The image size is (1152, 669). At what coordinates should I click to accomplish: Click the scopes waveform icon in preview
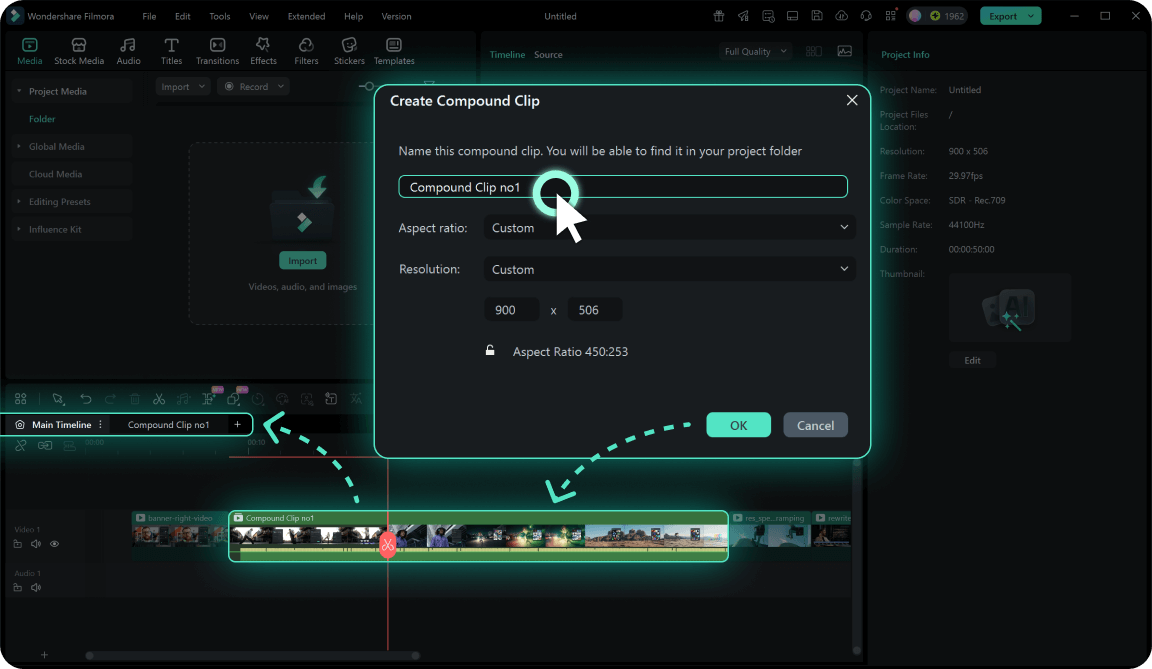pyautogui.click(x=845, y=51)
